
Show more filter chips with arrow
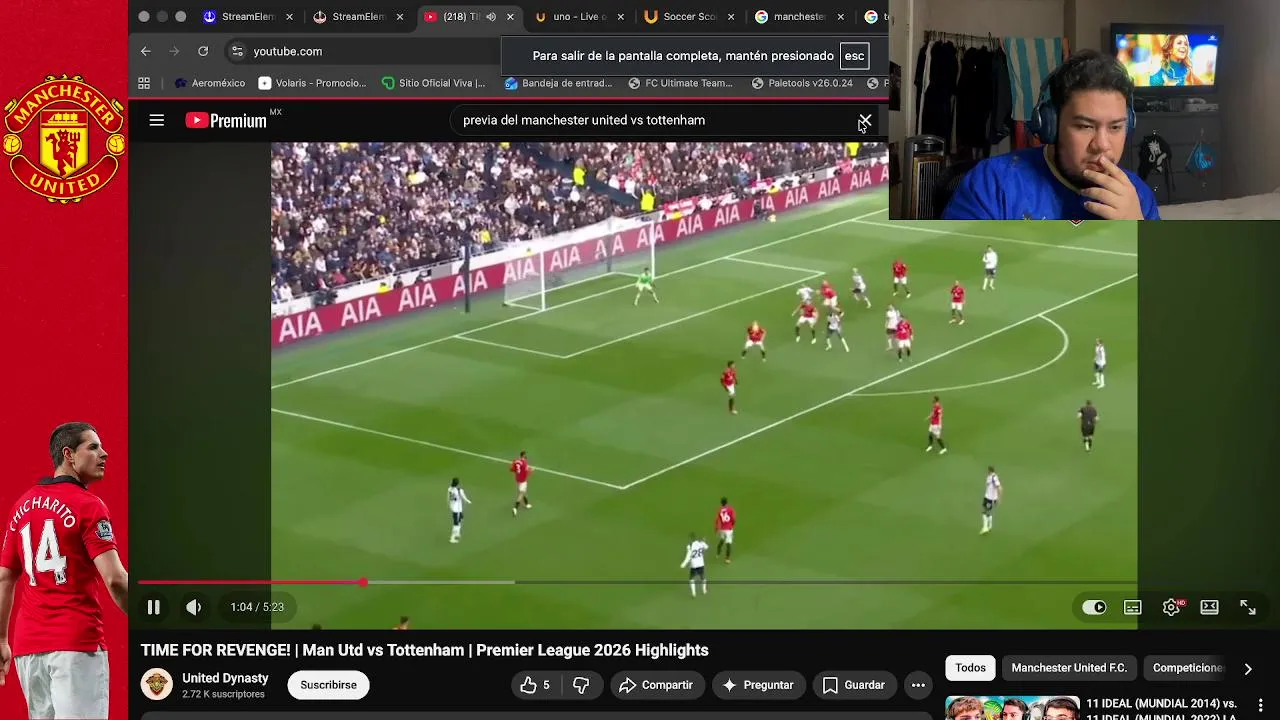(x=1248, y=668)
